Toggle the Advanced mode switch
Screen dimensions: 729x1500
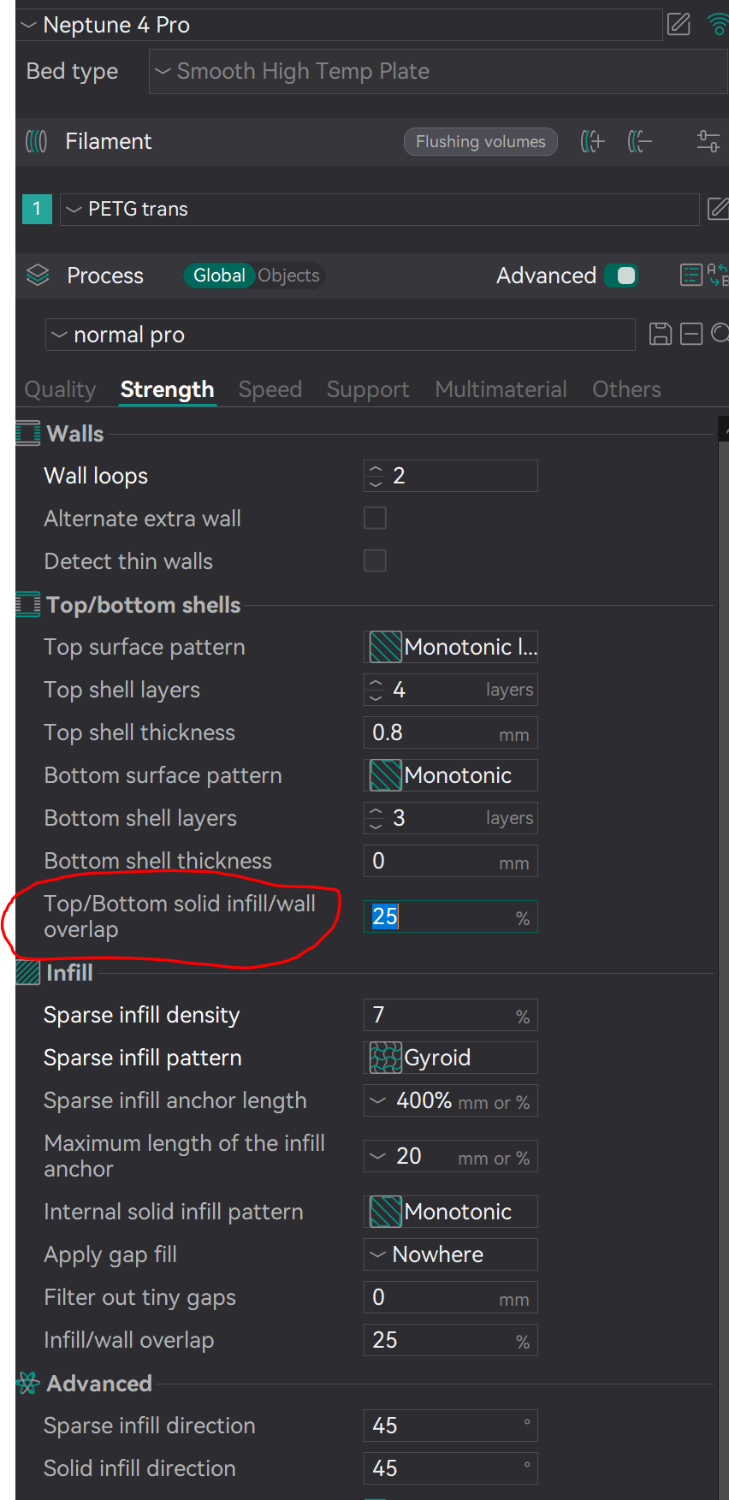coord(621,276)
